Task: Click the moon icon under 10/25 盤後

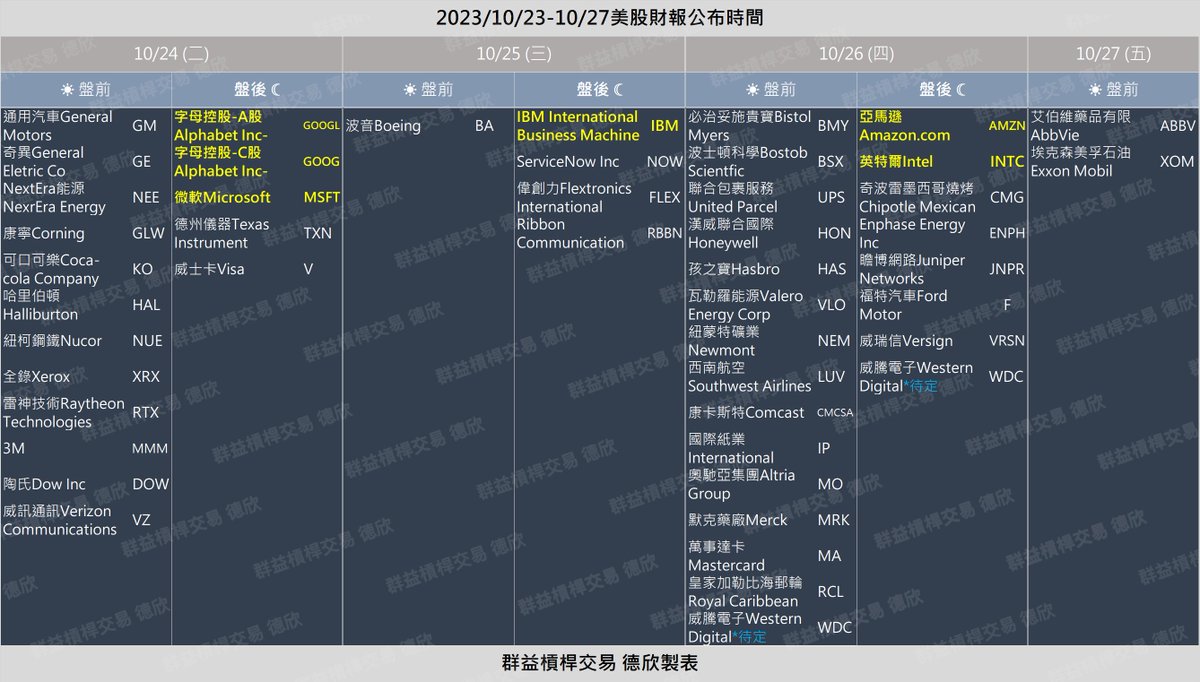Action: tap(619, 90)
